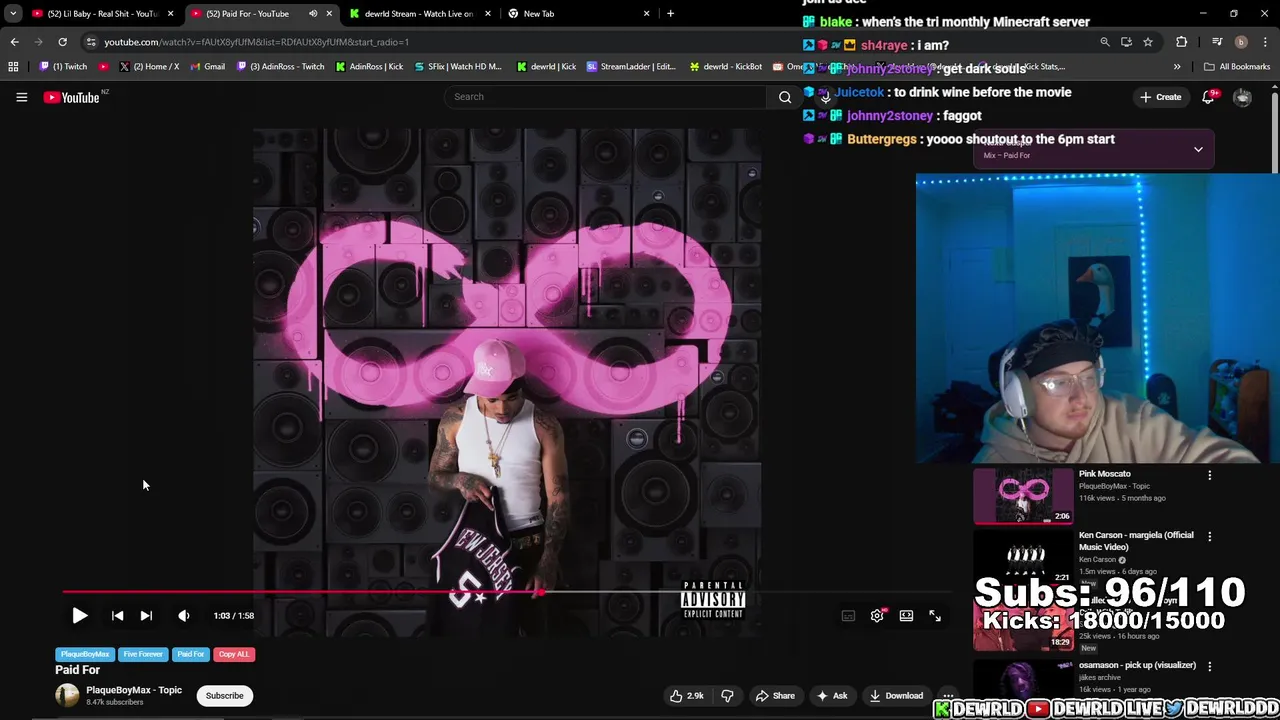Viewport: 1280px width, 720px height.
Task: Download the Paid For video
Action: pyautogui.click(x=896, y=696)
